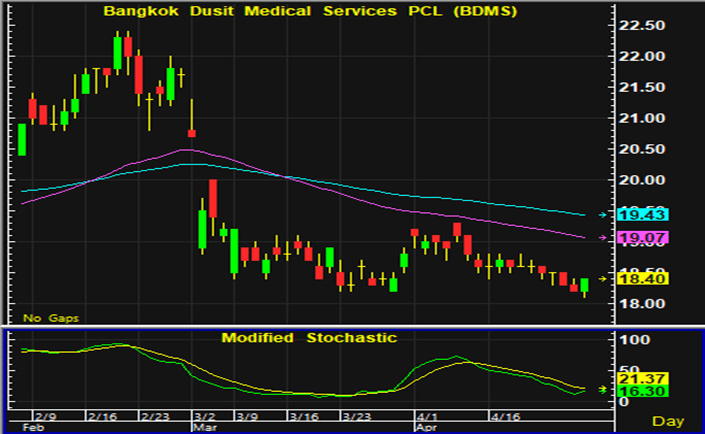Click the 20.00 price axis label
The image size is (705, 434).
click(x=642, y=180)
